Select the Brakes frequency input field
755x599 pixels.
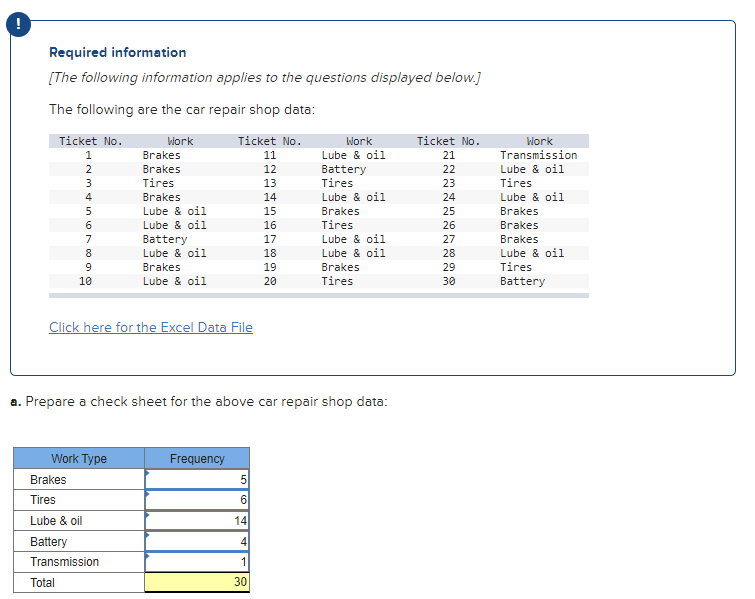pyautogui.click(x=197, y=480)
